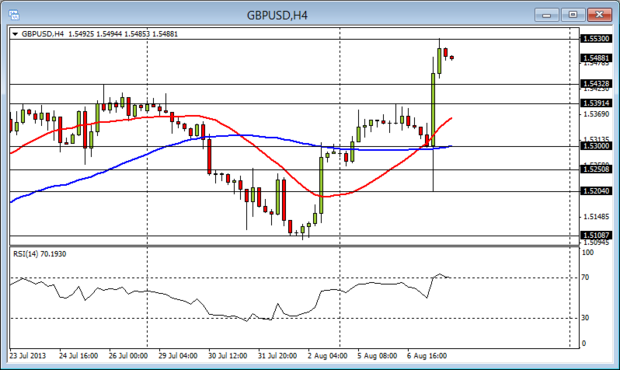Click the GBPUSD,H4 window title text
This screenshot has height=370, width=620.
pyautogui.click(x=277, y=15)
